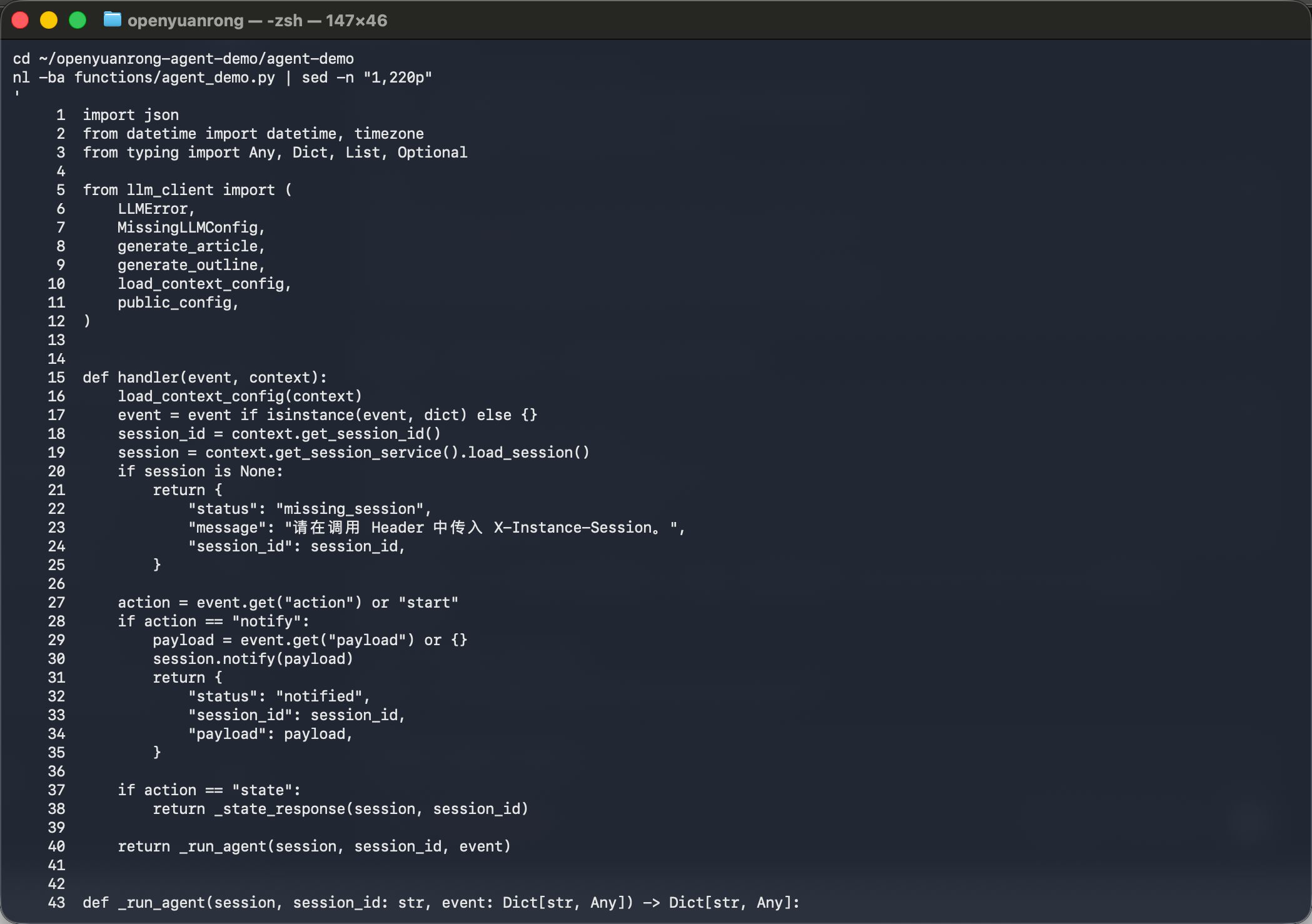This screenshot has height=924, width=1312.
Task: Click the 'MissingLLMConfig,' import entry
Action: (191, 228)
